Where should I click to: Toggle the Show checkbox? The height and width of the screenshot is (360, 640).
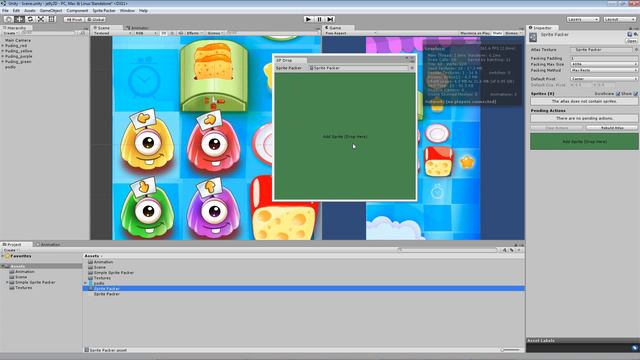pos(636,94)
